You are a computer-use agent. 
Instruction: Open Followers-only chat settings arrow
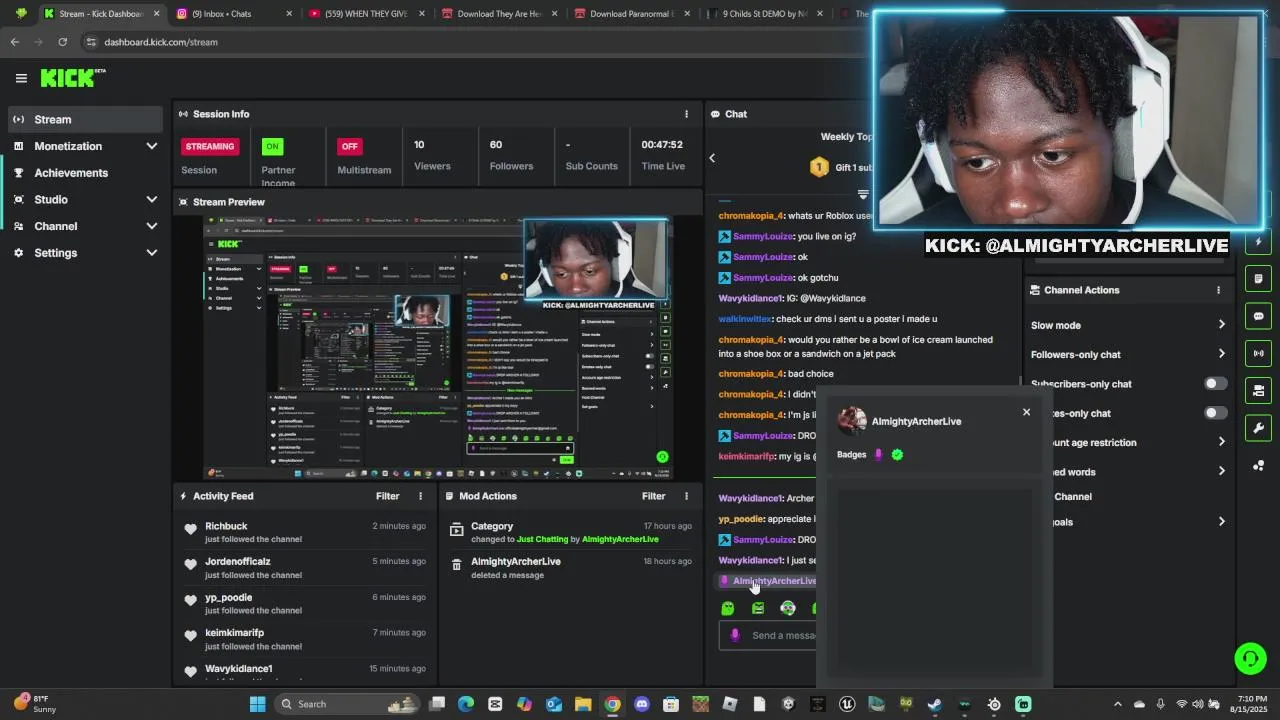click(x=1221, y=354)
